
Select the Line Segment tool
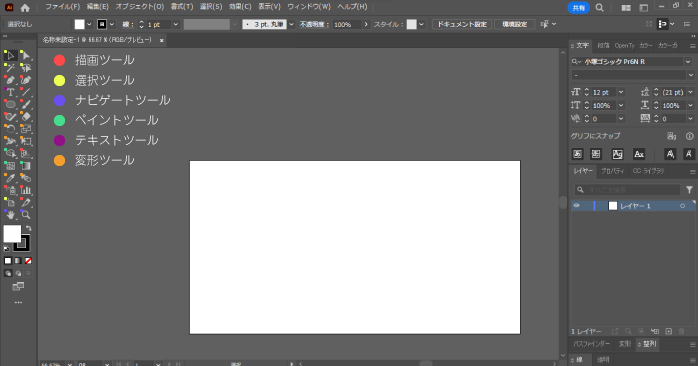pyautogui.click(x=26, y=92)
